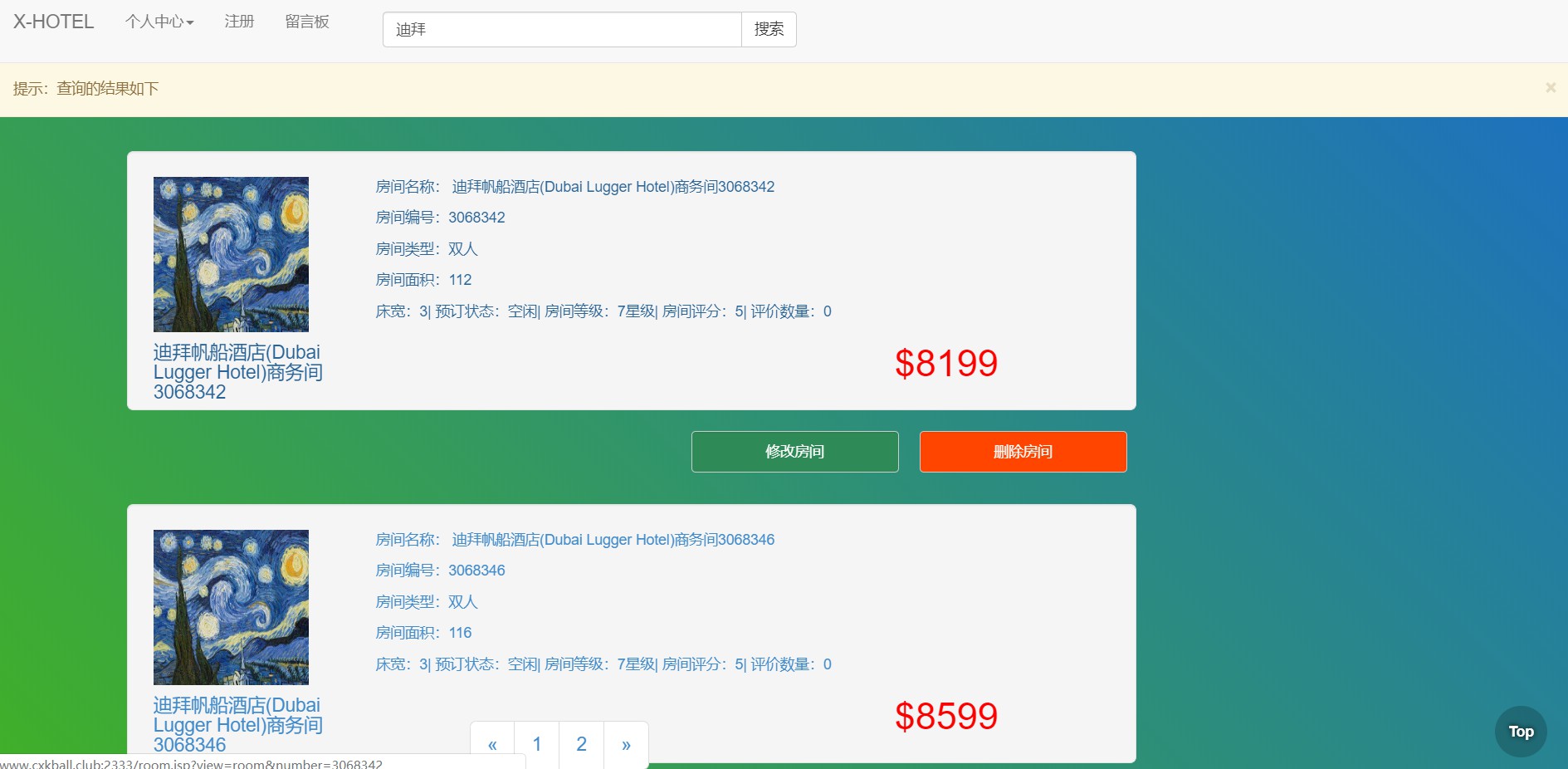Open the 留言板 message board
The height and width of the screenshot is (769, 1568).
[x=307, y=22]
